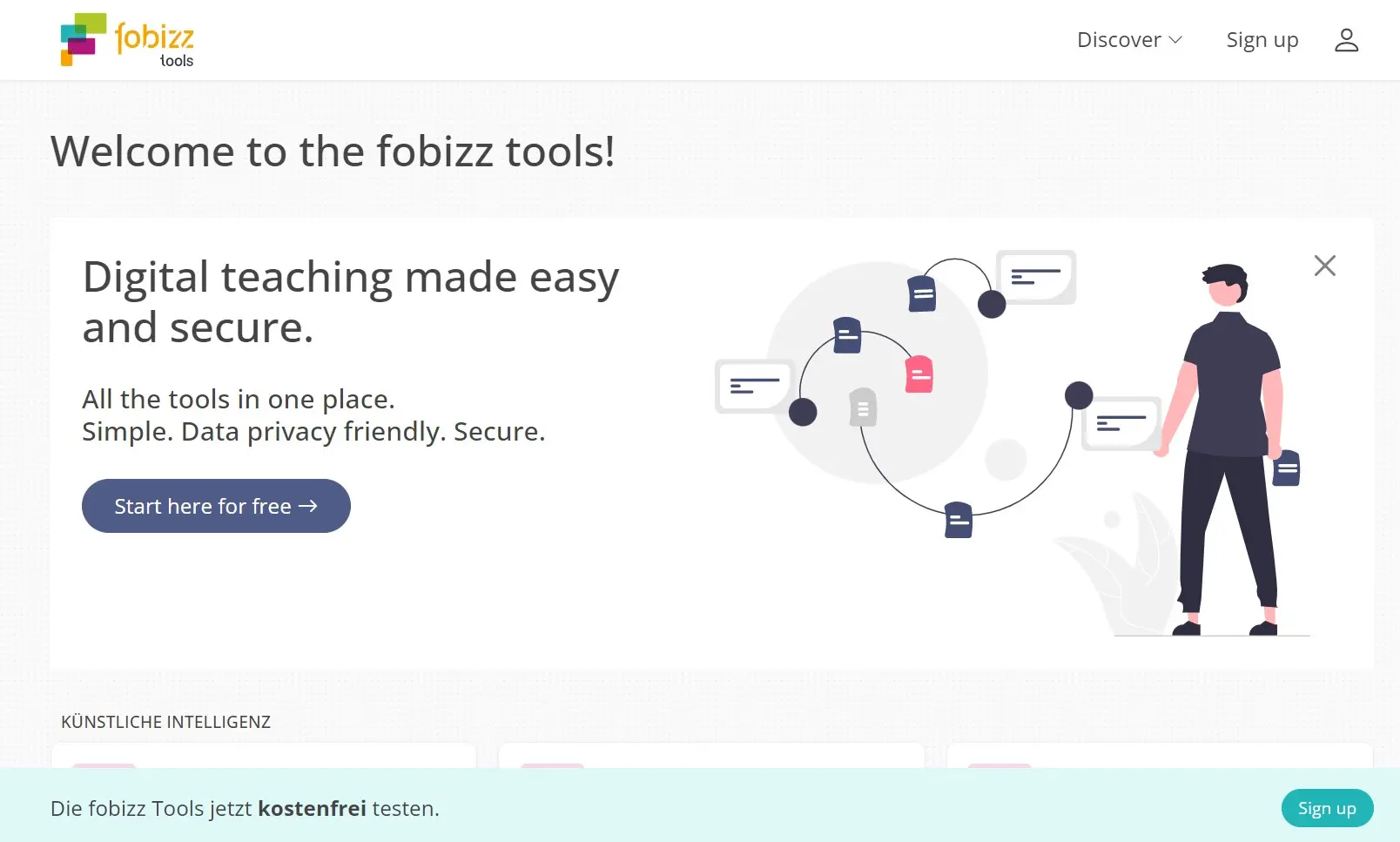Select Sign up in the top navigation
This screenshot has width=1400, height=842.
1262,40
